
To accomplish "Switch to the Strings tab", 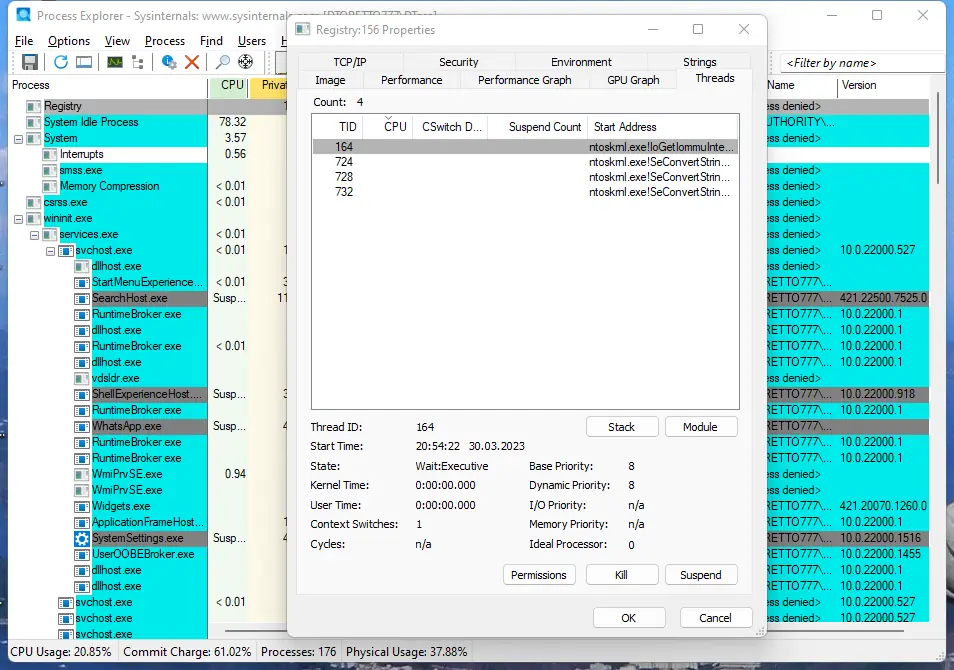I will pyautogui.click(x=699, y=62).
